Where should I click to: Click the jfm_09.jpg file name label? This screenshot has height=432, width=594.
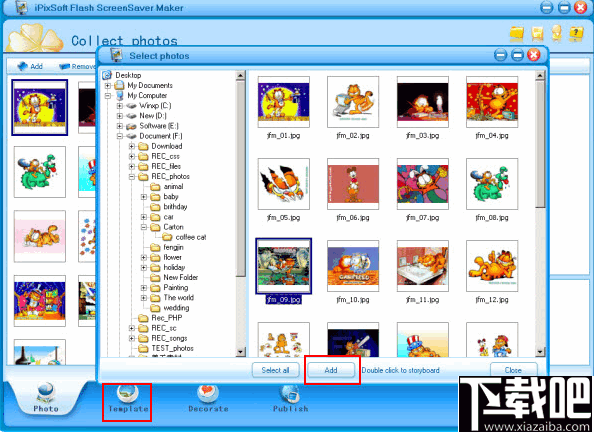283,300
